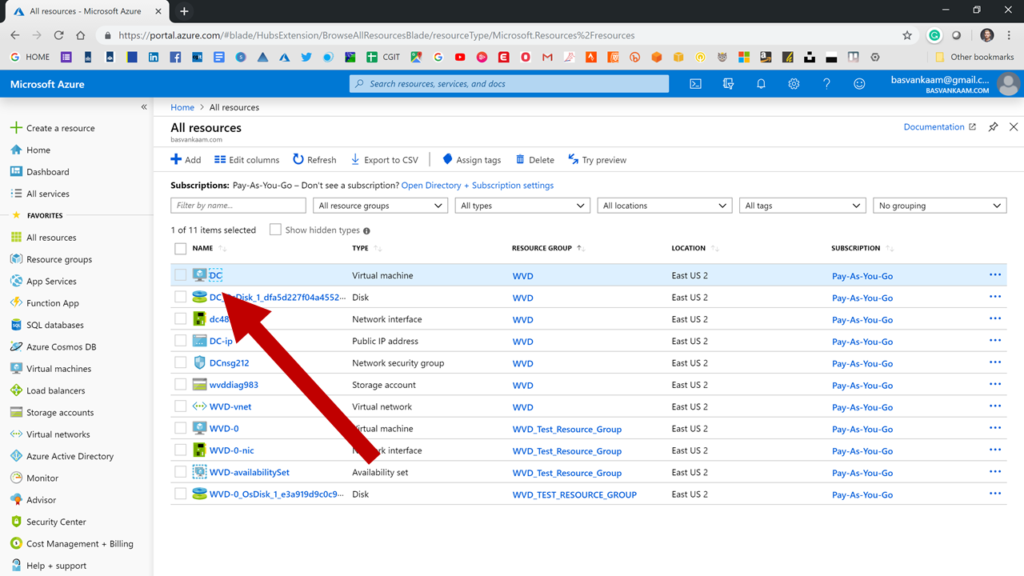Open a new browser tab
Viewport: 1024px width, 576px height.
point(184,11)
